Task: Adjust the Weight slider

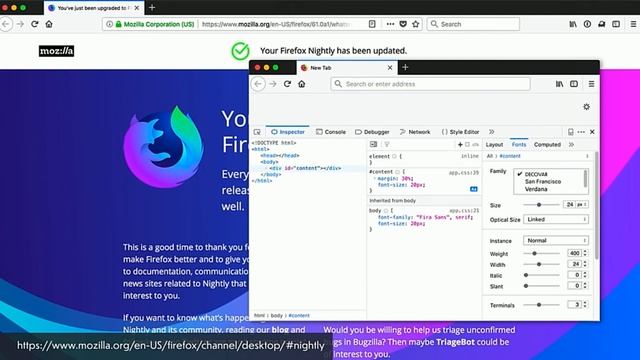Action: [541, 253]
